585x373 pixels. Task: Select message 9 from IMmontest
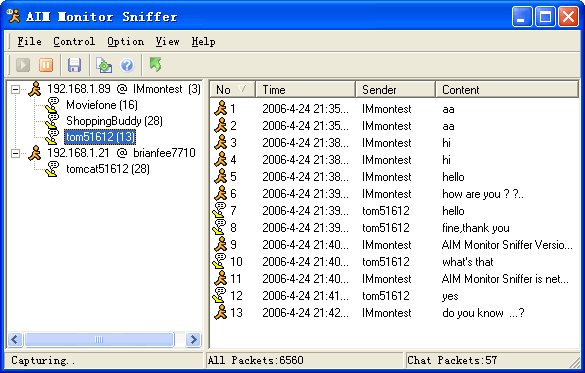point(394,245)
